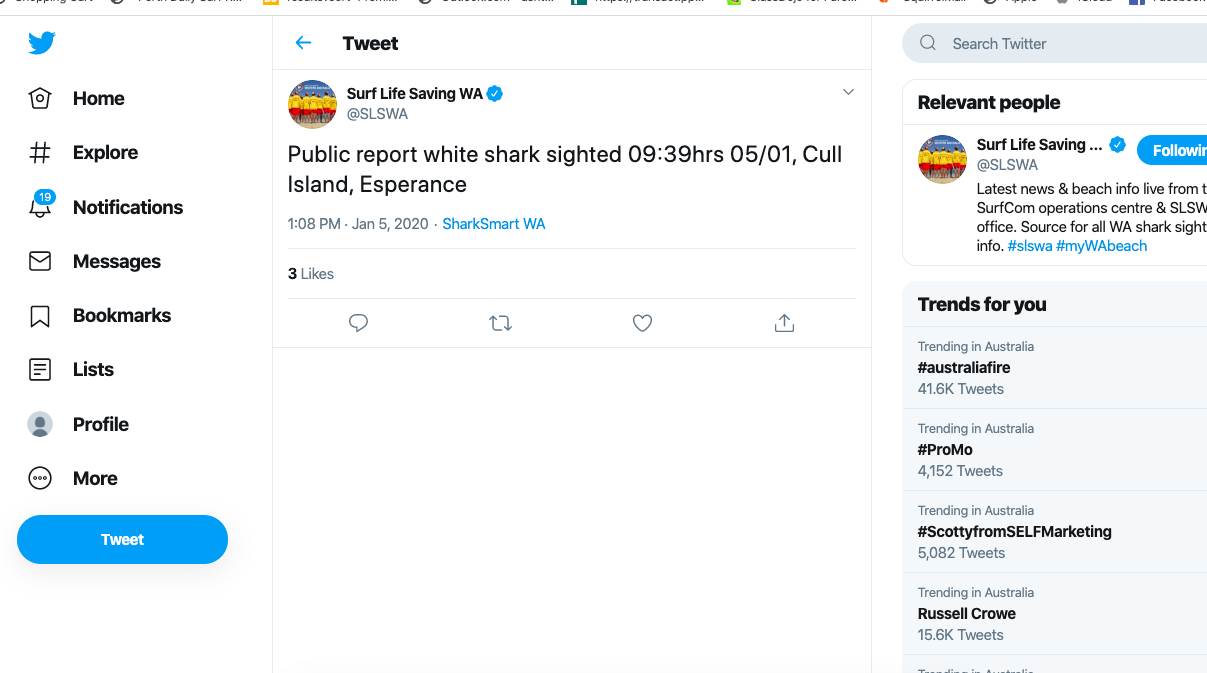Screen dimensions: 1207x673
Task: Click the back arrow beside Tweet header
Action: coord(303,43)
